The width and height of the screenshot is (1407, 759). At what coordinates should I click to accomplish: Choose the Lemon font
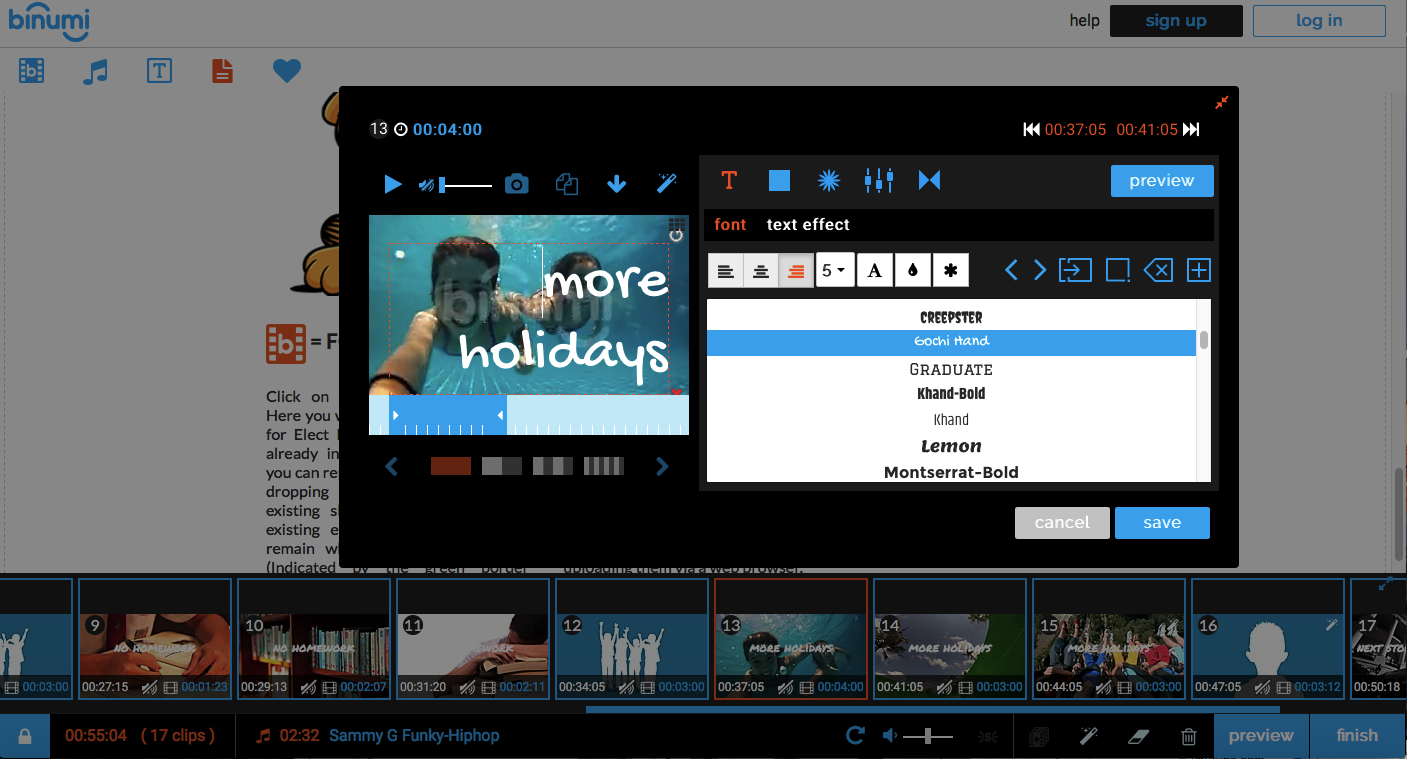pyautogui.click(x=951, y=446)
